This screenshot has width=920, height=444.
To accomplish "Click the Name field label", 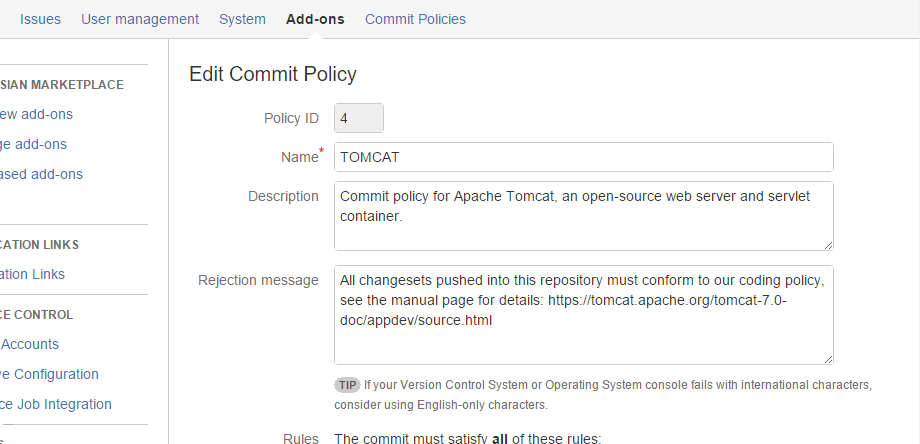I will click(x=299, y=157).
